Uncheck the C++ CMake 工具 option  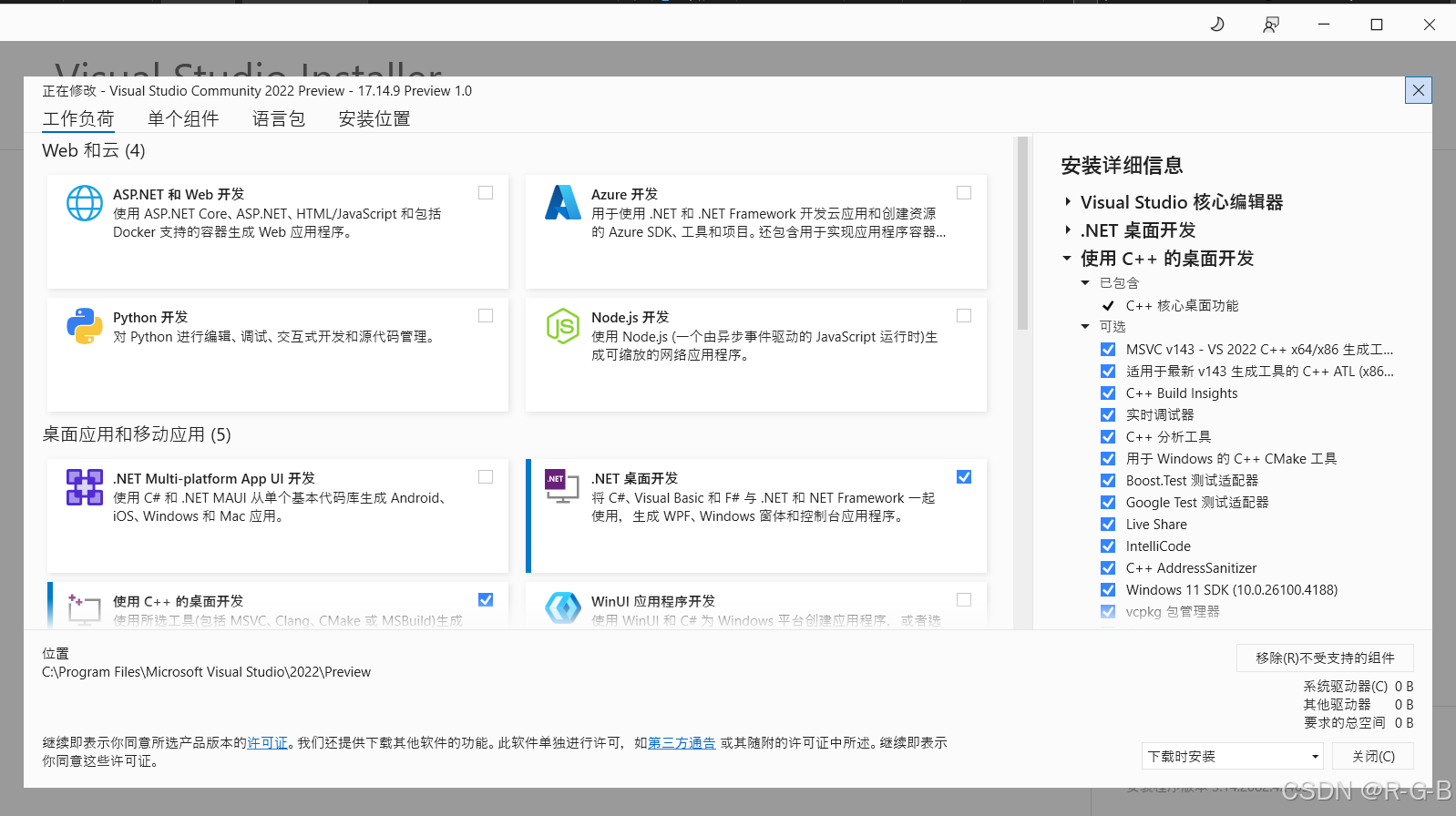click(x=1108, y=459)
